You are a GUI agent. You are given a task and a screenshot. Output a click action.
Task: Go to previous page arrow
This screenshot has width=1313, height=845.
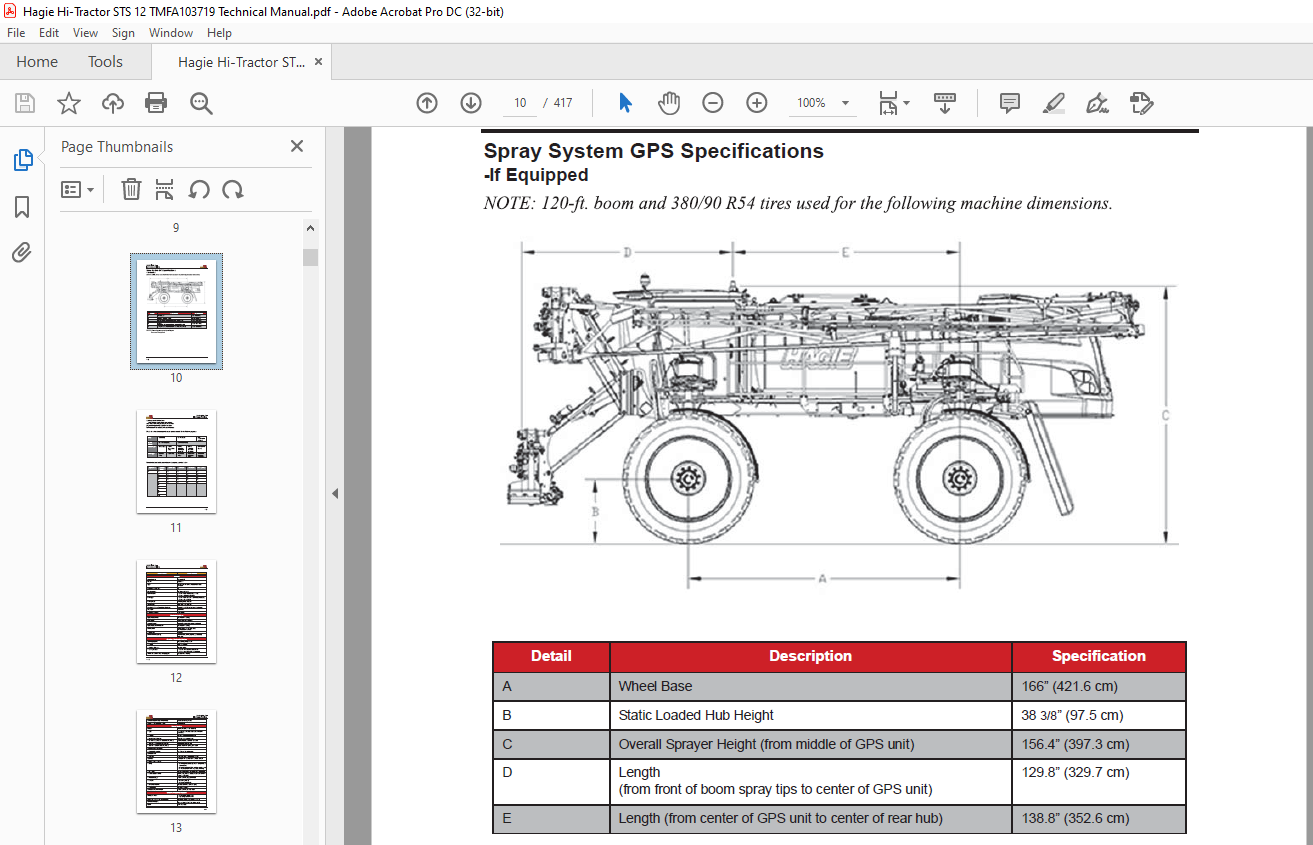click(x=427, y=103)
